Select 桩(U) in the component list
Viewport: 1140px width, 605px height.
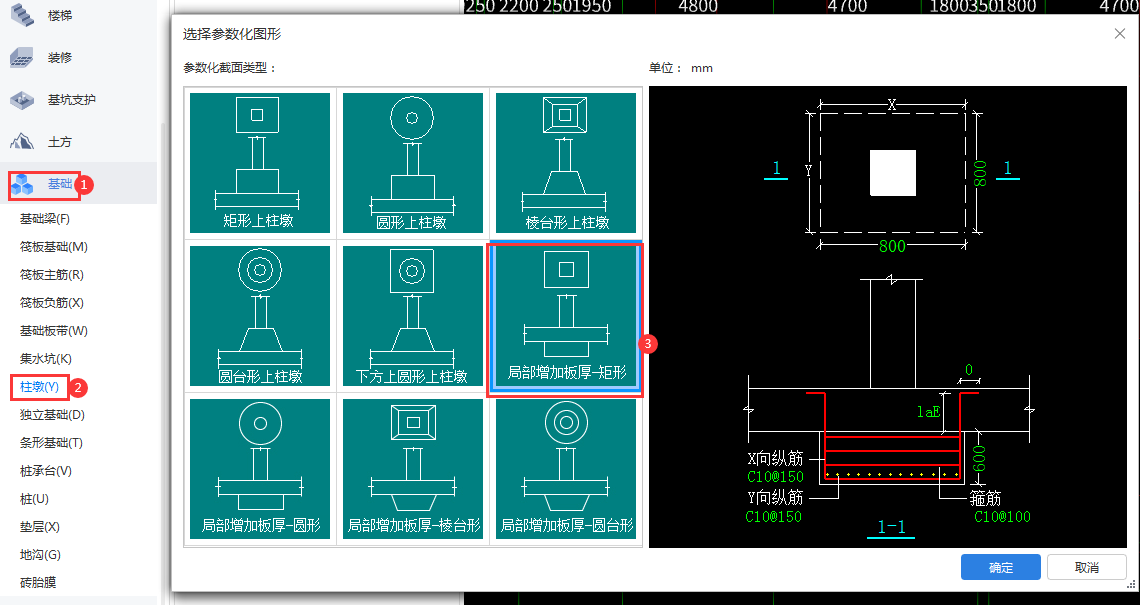tap(34, 499)
